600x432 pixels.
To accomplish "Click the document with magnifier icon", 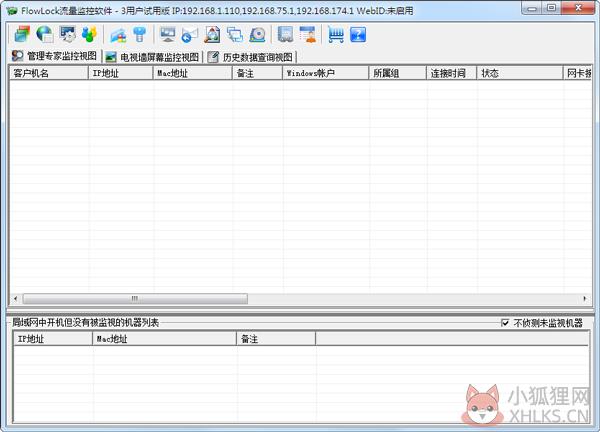I will point(212,34).
